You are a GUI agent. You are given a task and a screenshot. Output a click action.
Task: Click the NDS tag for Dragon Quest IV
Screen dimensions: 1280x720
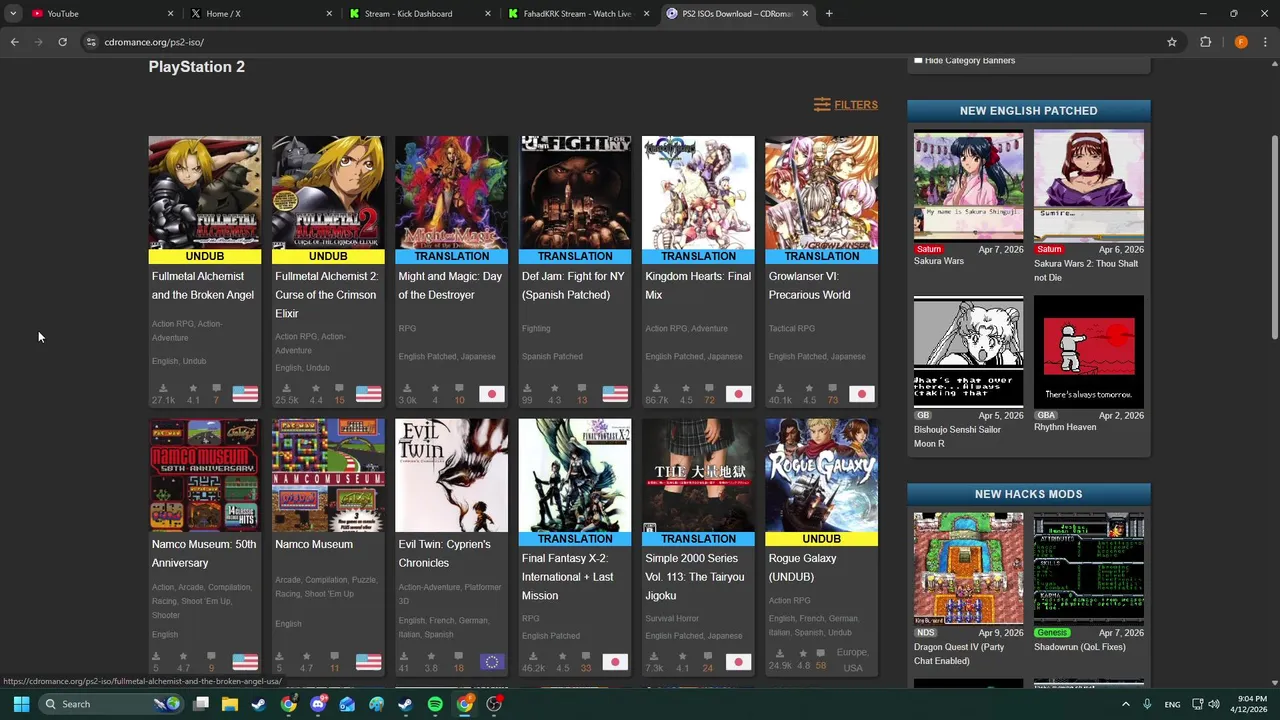[926, 633]
